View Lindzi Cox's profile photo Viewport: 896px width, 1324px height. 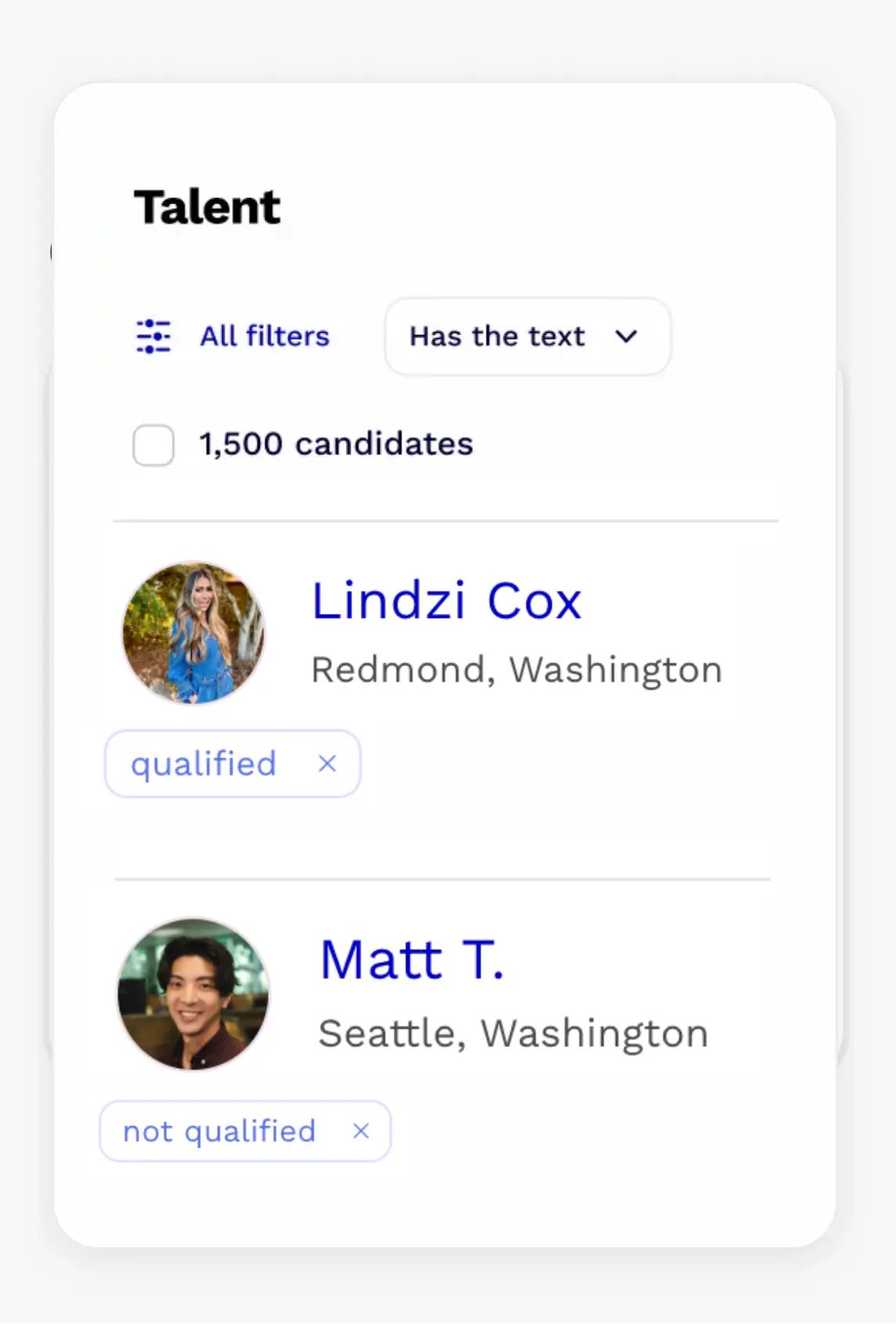pyautogui.click(x=193, y=634)
